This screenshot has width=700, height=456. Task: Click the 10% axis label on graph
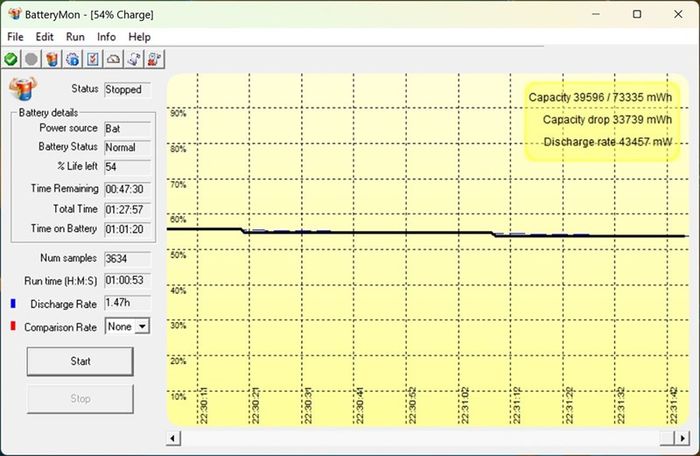pyautogui.click(x=178, y=397)
